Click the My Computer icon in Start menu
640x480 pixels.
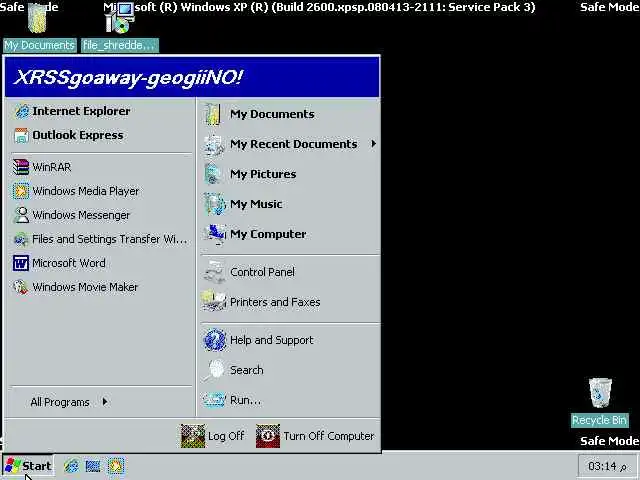(x=214, y=234)
